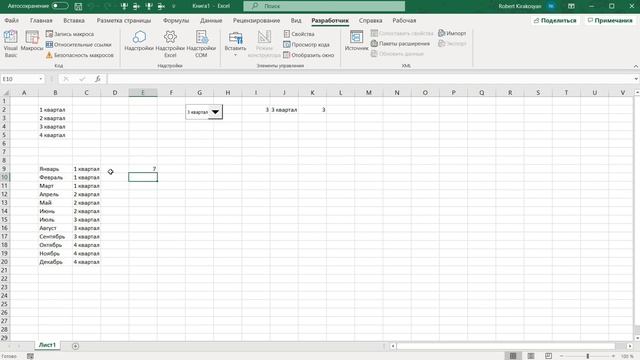Viewport: 640px width, 360px height.
Task: Open XML Expansion Packs
Action: tap(400, 43)
